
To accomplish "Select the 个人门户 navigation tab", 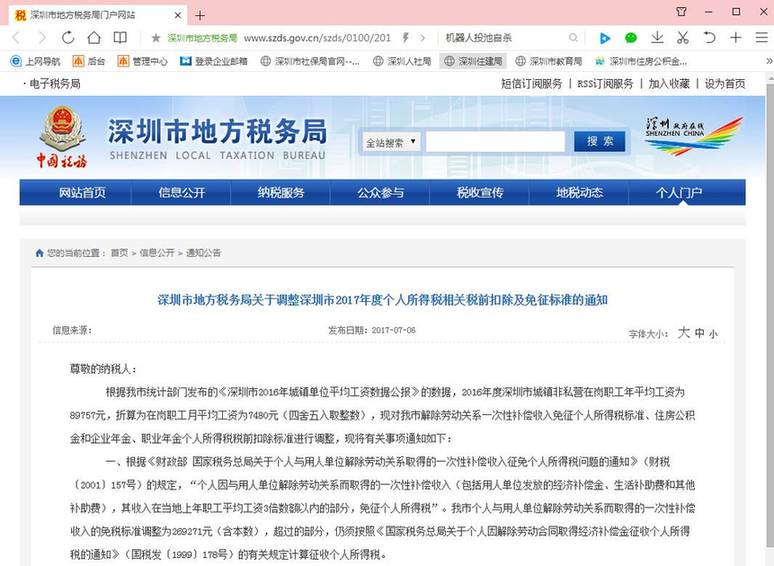I will point(679,193).
